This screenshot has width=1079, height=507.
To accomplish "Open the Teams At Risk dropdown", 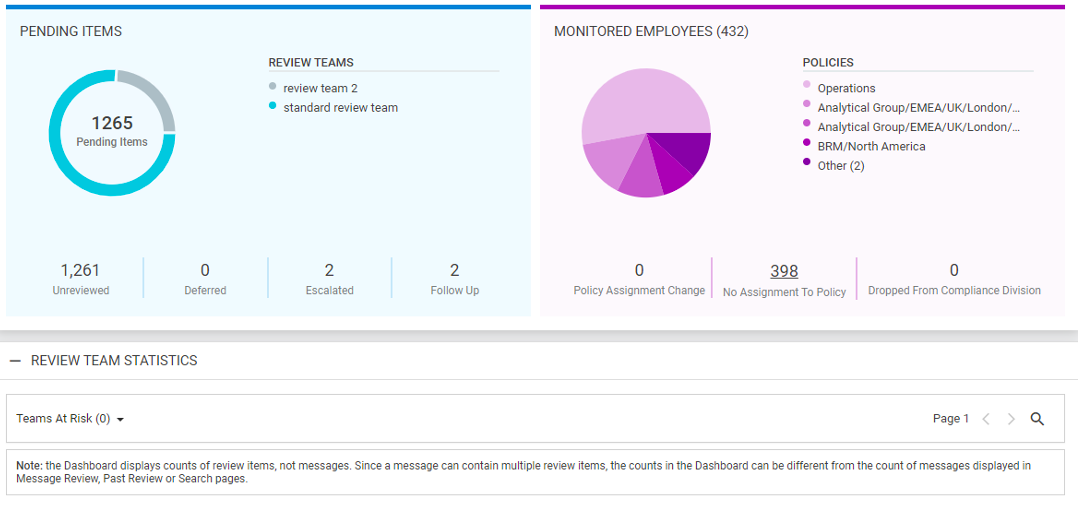I will pos(70,419).
